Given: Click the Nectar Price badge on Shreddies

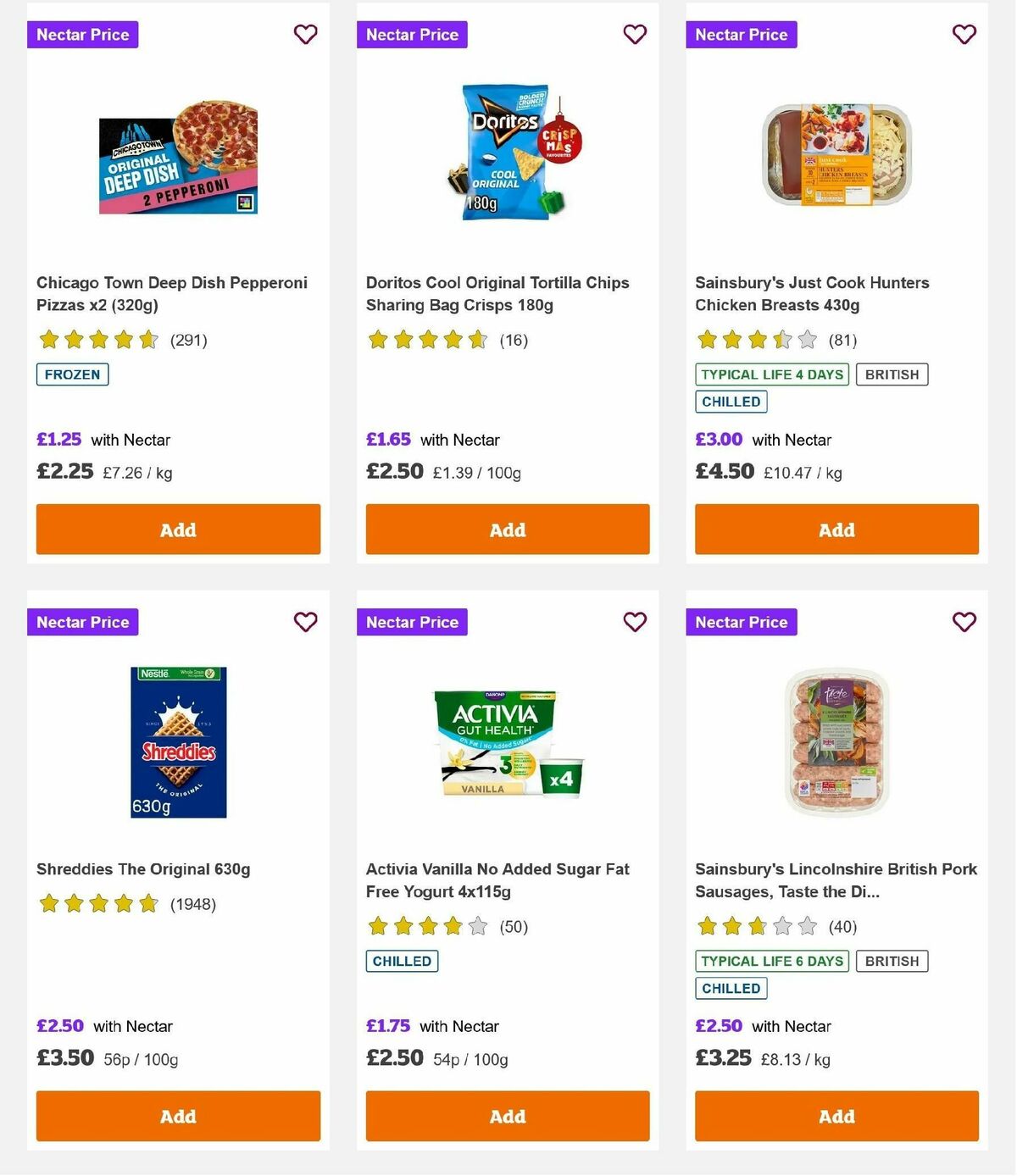Looking at the screenshot, I should click(82, 622).
